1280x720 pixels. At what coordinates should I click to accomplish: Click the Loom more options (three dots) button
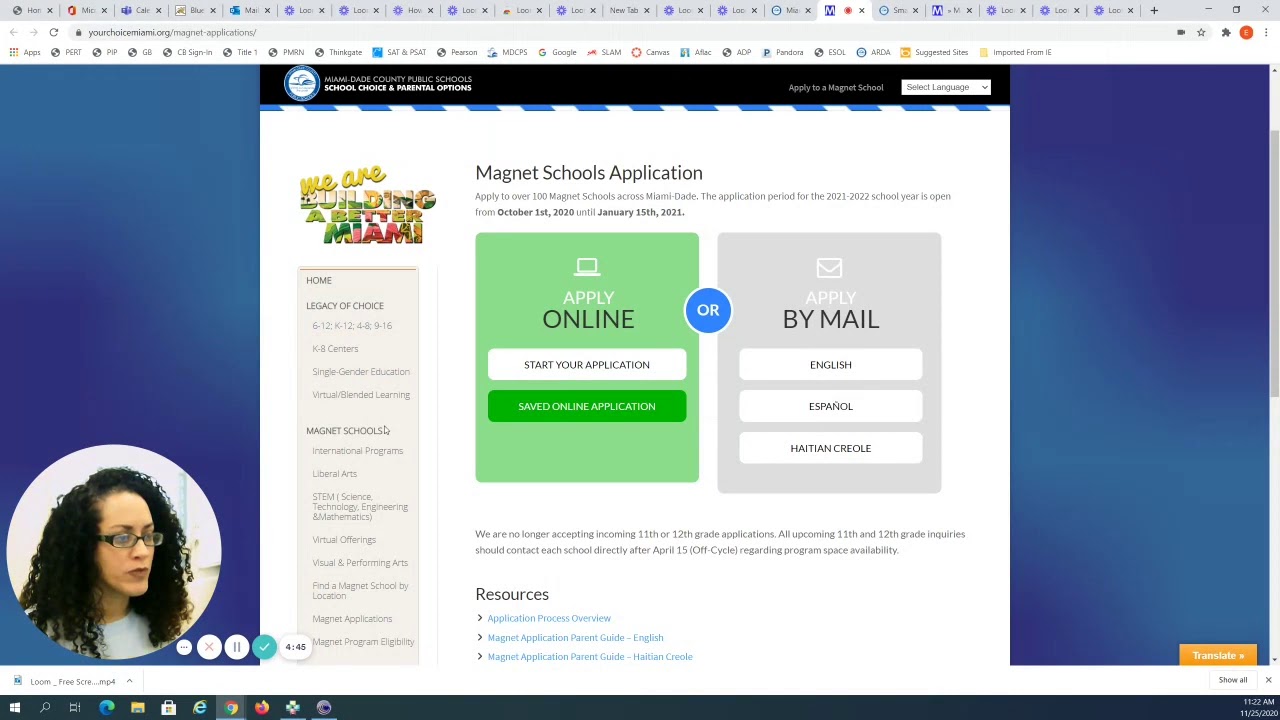(x=184, y=647)
